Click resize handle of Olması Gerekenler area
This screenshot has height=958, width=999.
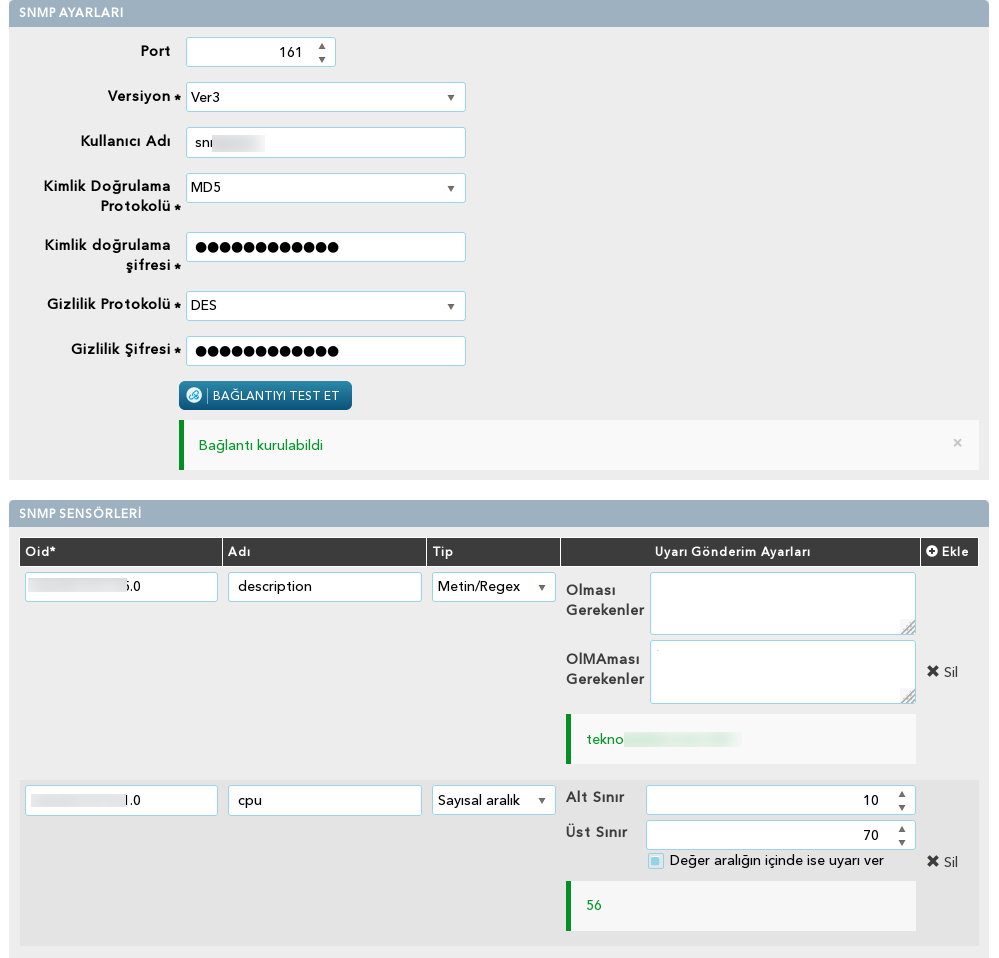(x=909, y=627)
